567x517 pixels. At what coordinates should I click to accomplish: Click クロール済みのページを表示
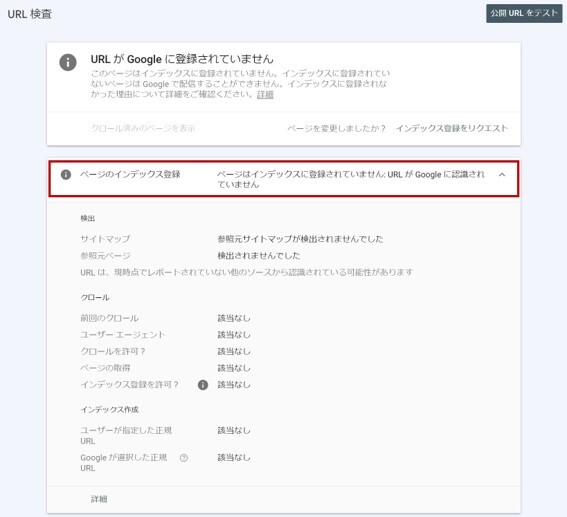pos(143,128)
